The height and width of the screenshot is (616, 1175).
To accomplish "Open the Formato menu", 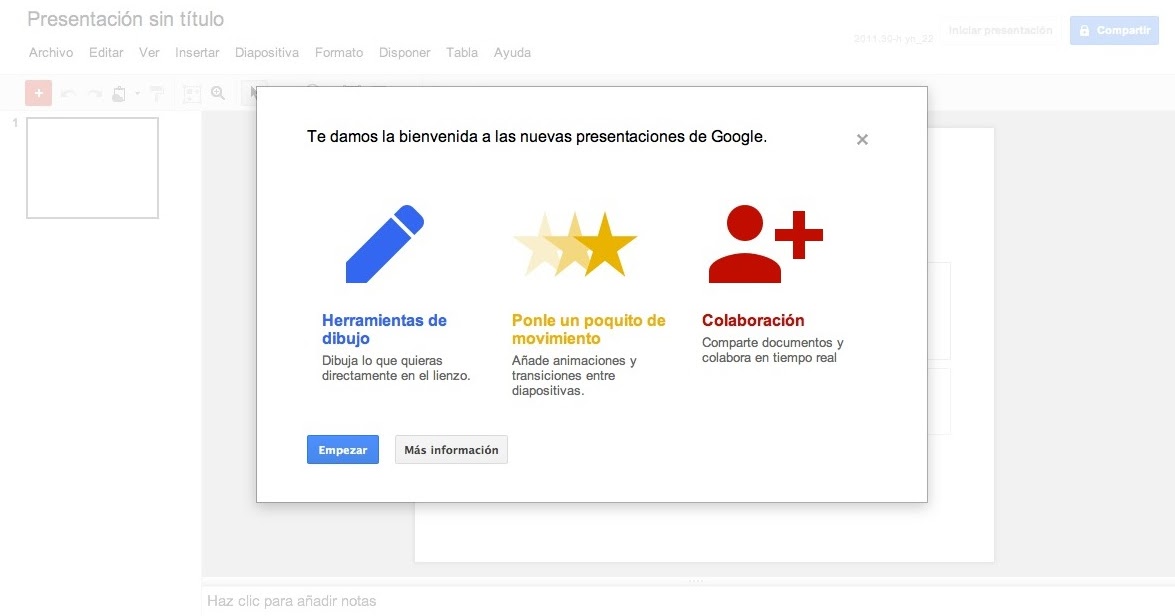I will (x=339, y=52).
